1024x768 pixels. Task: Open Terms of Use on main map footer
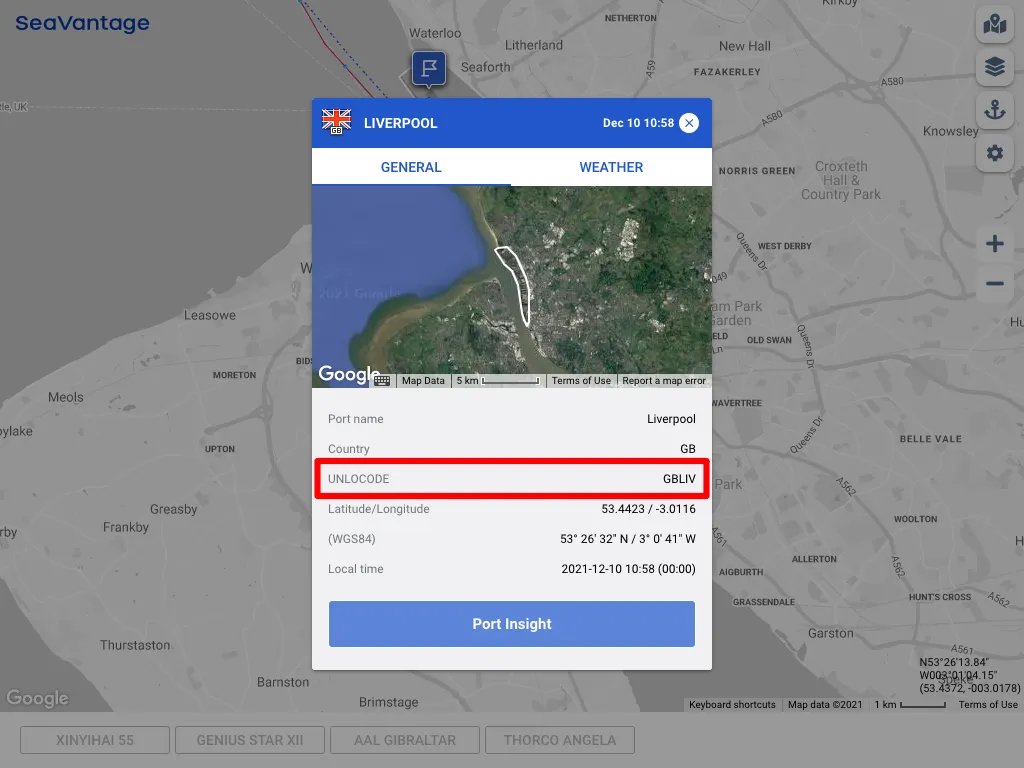click(988, 705)
